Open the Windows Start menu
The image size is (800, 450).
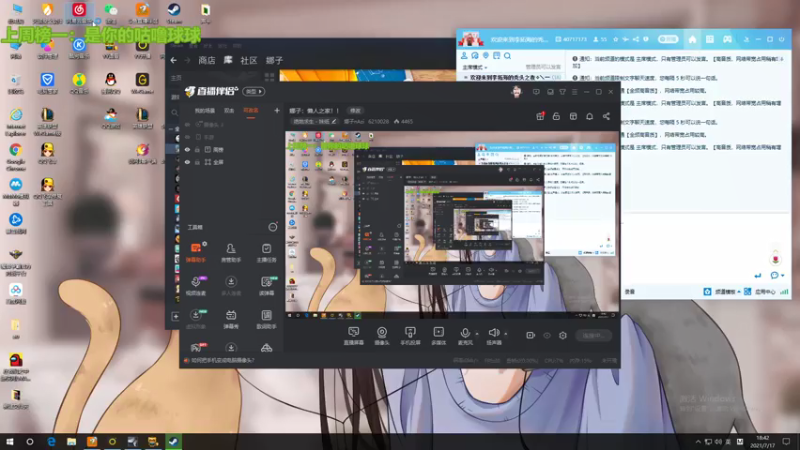pyautogui.click(x=10, y=442)
